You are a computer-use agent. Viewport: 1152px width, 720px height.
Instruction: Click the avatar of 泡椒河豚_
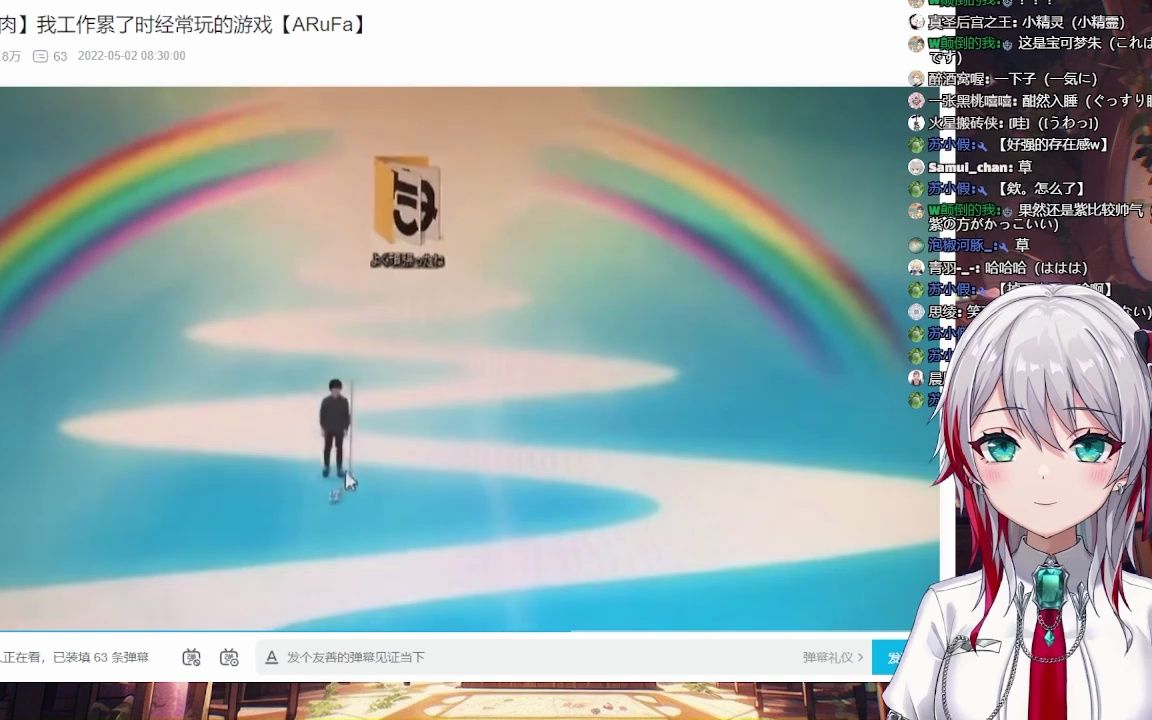click(916, 245)
